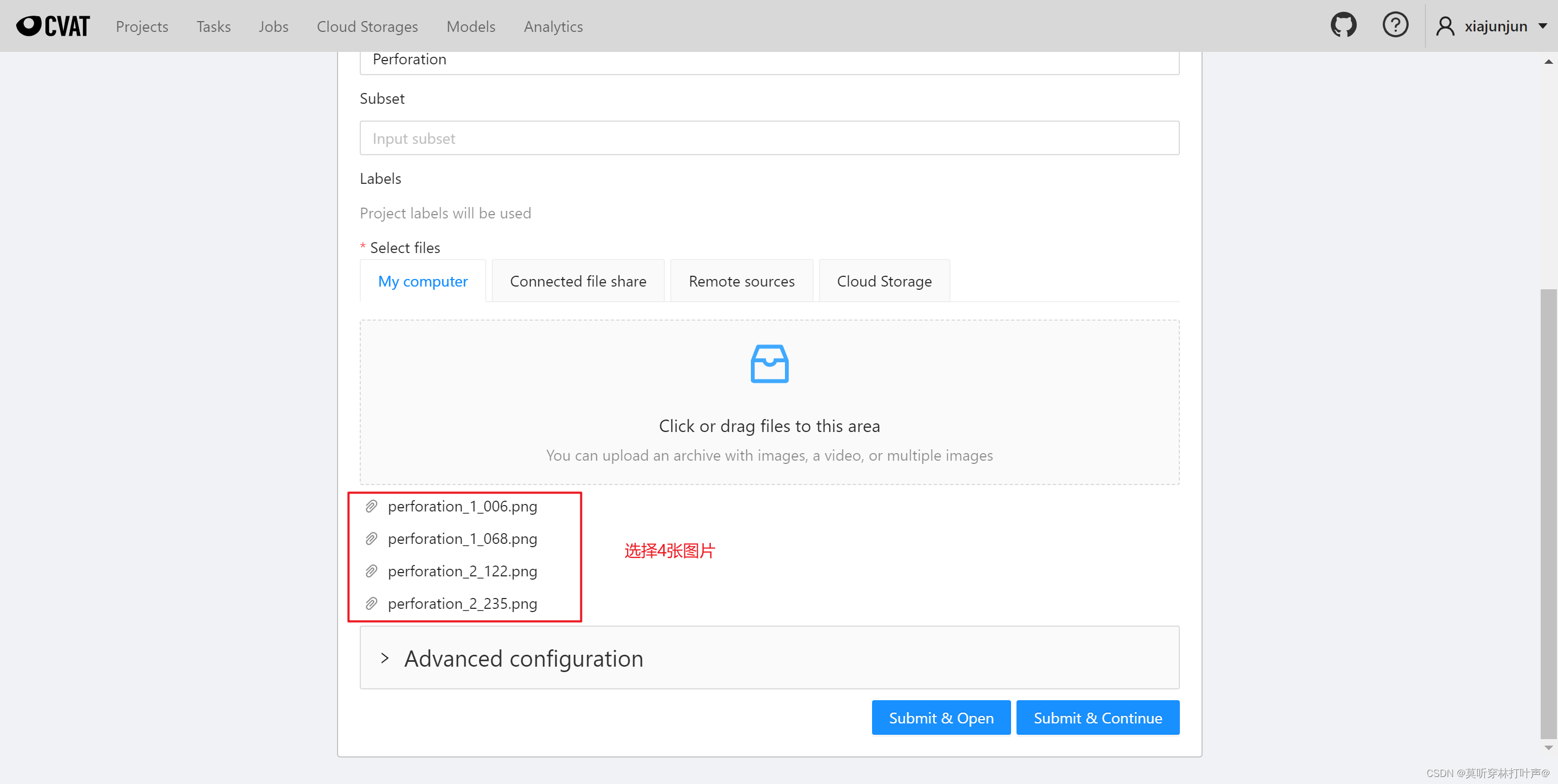This screenshot has height=784, width=1558.
Task: Click user account icon for xiajunjun
Action: click(x=1445, y=26)
